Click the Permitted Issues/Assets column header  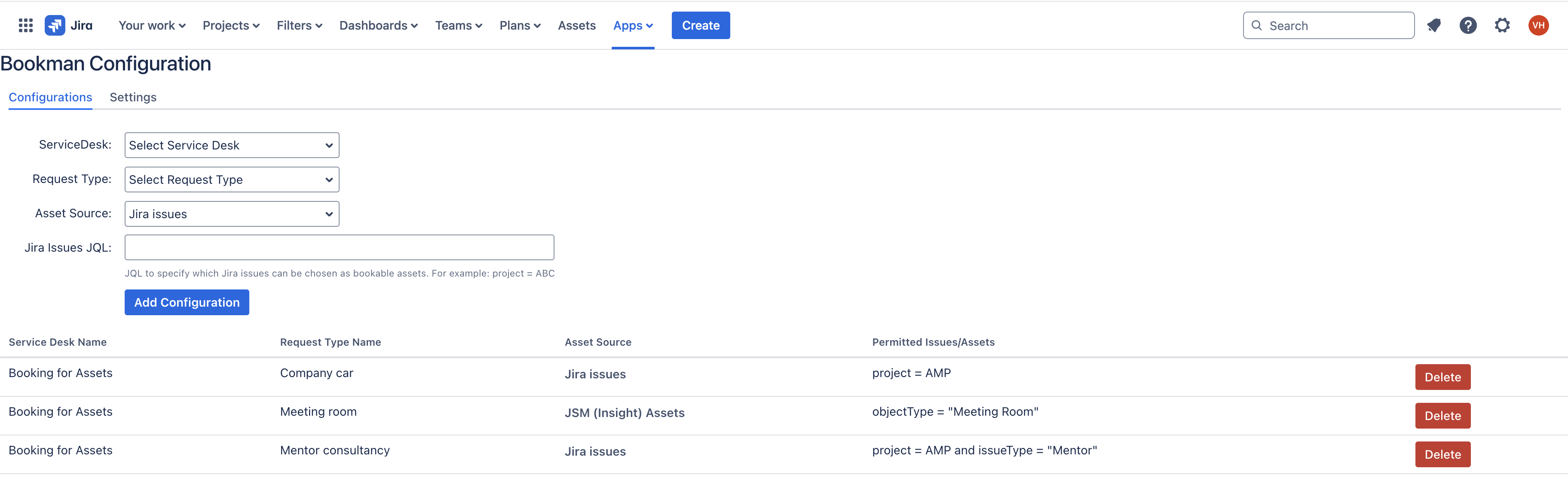(934, 342)
